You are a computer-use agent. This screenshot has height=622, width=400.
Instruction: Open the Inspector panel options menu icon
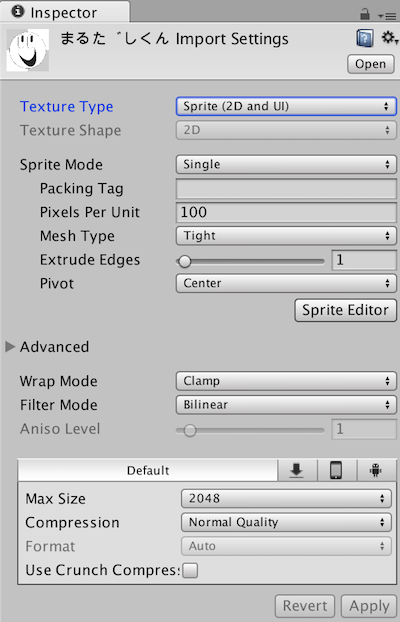(387, 15)
